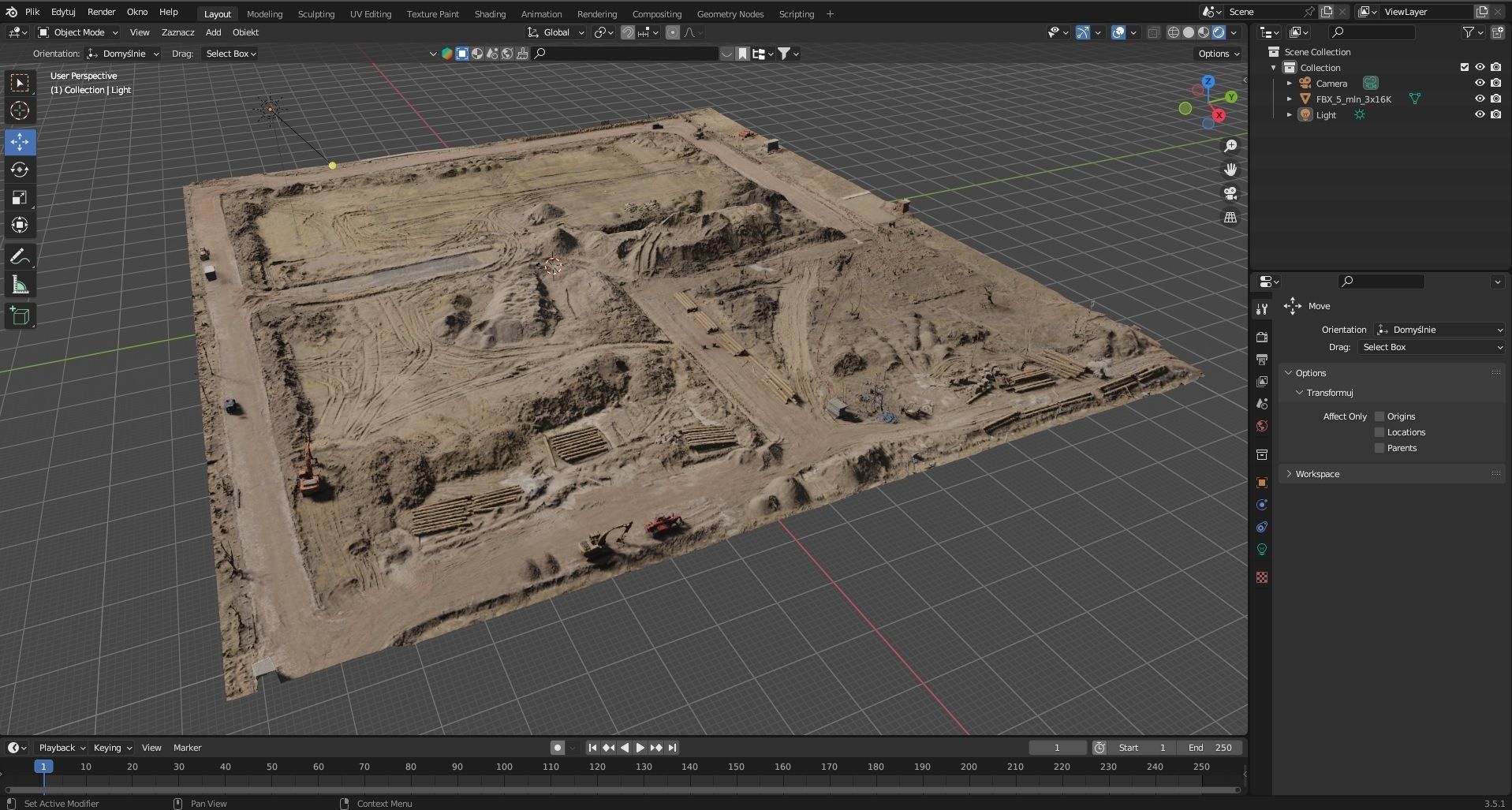The height and width of the screenshot is (810, 1512).
Task: Jump to the timeline end with last-frame button
Action: point(672,748)
